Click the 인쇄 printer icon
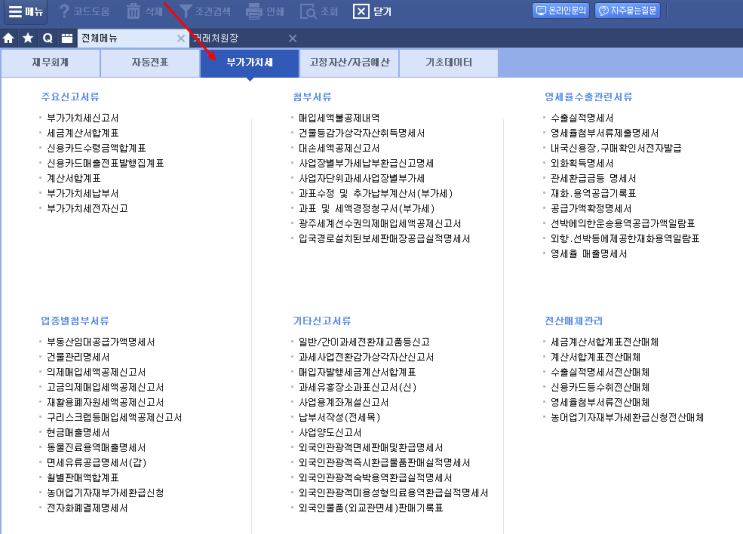743x534 pixels. coord(254,11)
